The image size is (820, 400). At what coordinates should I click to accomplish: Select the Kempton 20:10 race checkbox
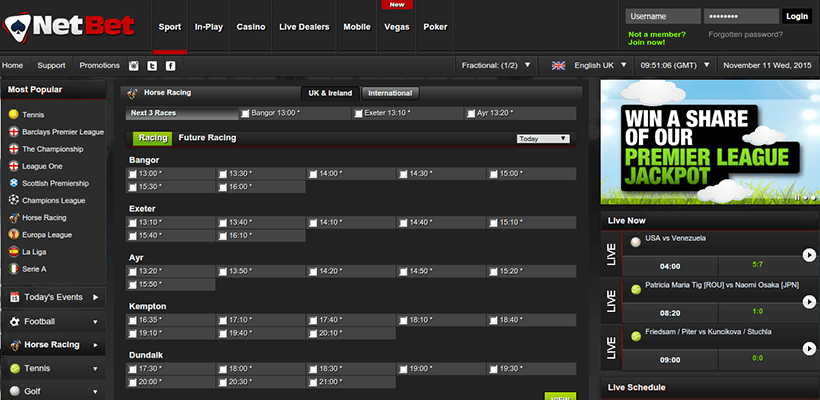(x=313, y=334)
